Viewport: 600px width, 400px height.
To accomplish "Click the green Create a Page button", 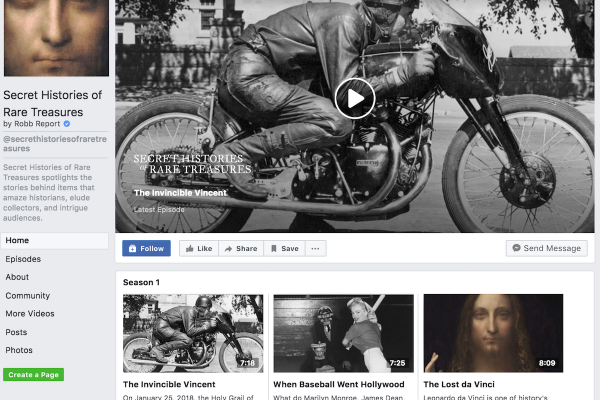I will pos(33,374).
